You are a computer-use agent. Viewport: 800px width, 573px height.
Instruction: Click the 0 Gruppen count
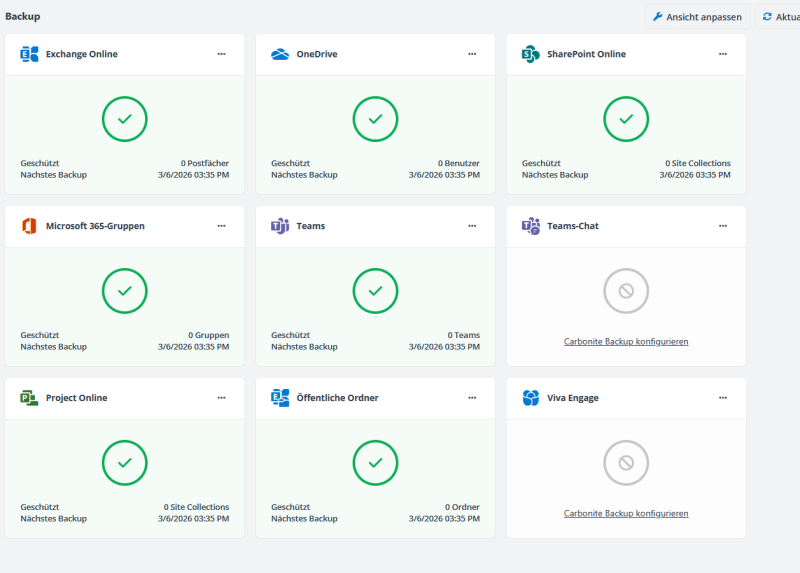[209, 335]
